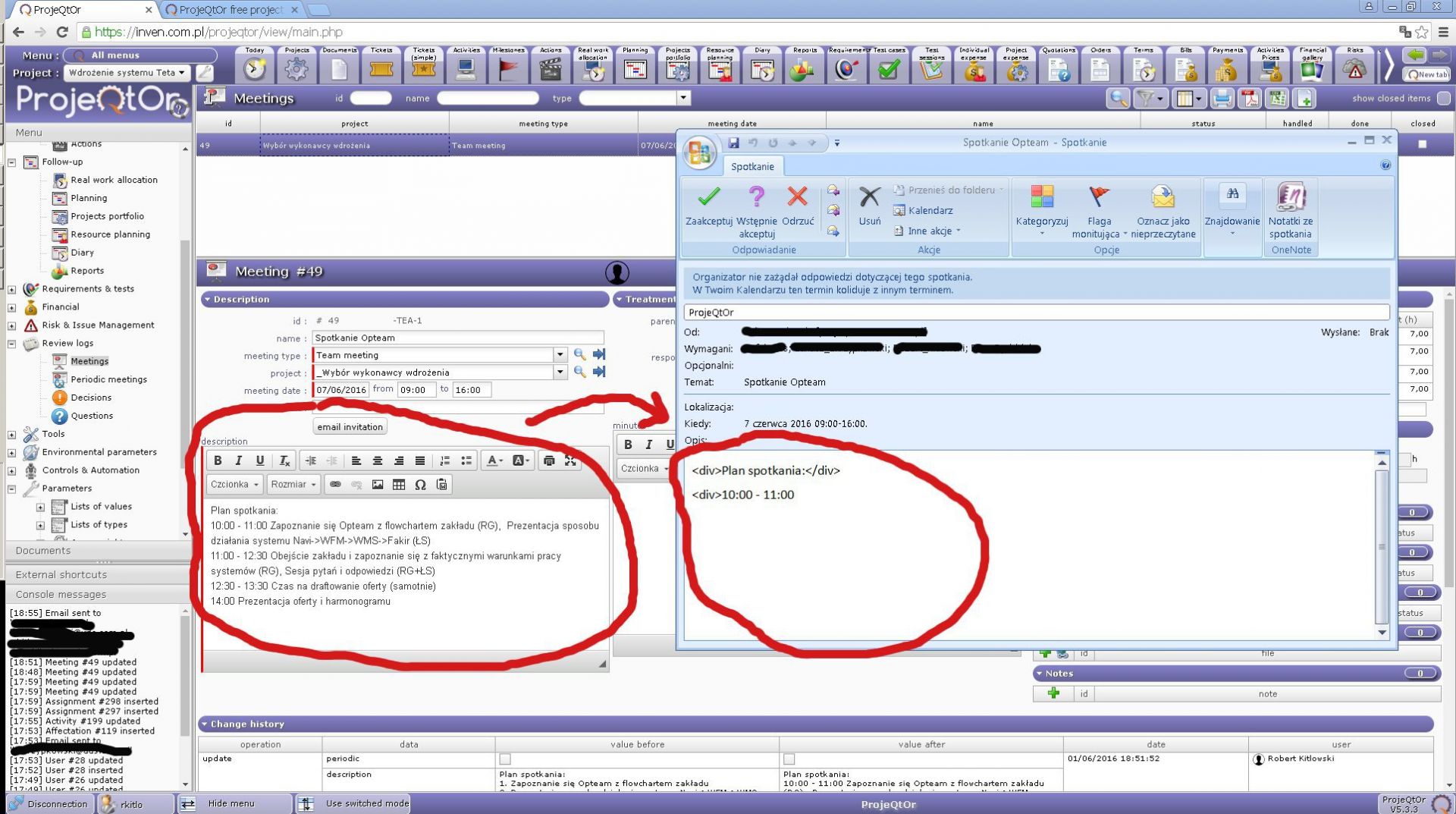Open the Milestones flag icon
This screenshot has height=814, width=1456.
click(508, 65)
